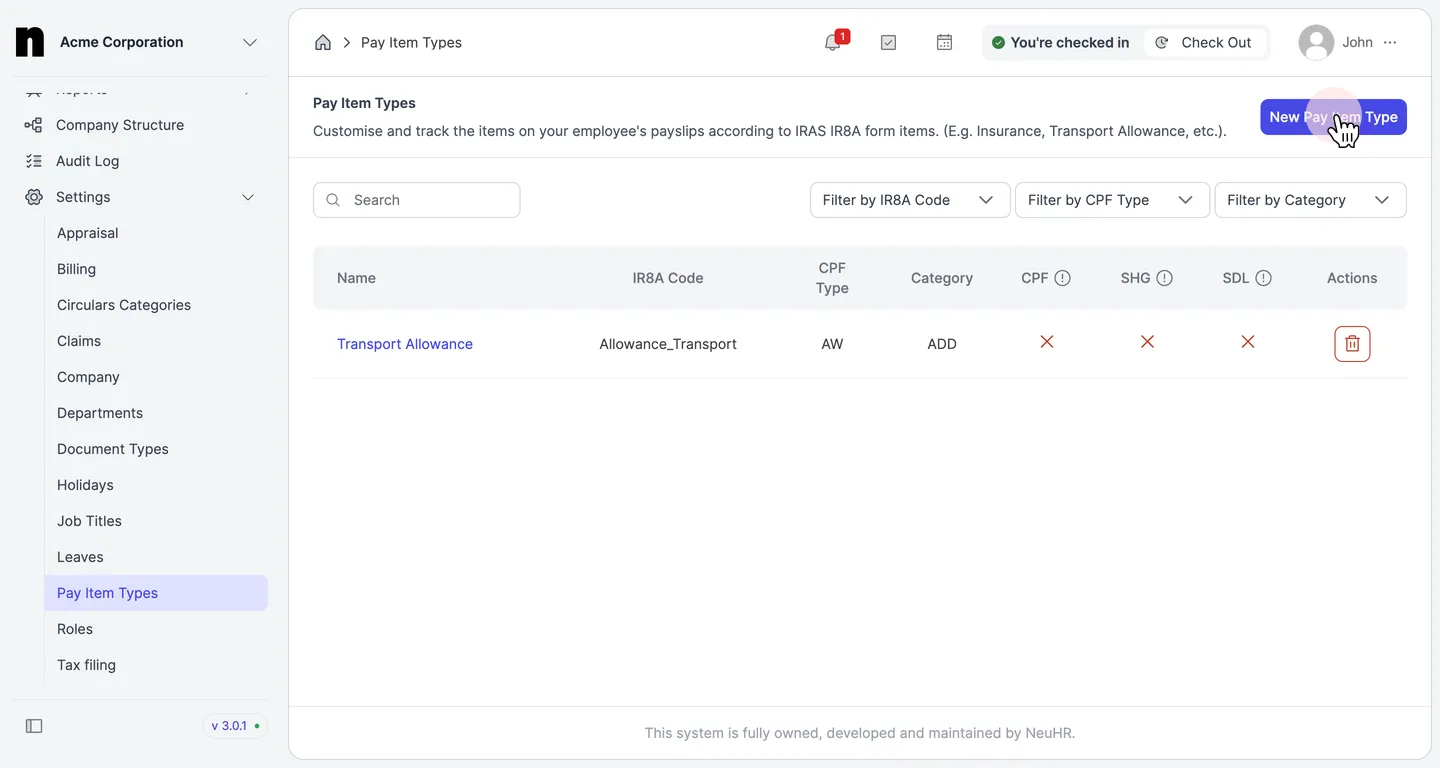The image size is (1440, 768).
Task: Click Pay Item Types breadcrumb
Action: pyautogui.click(x=411, y=42)
